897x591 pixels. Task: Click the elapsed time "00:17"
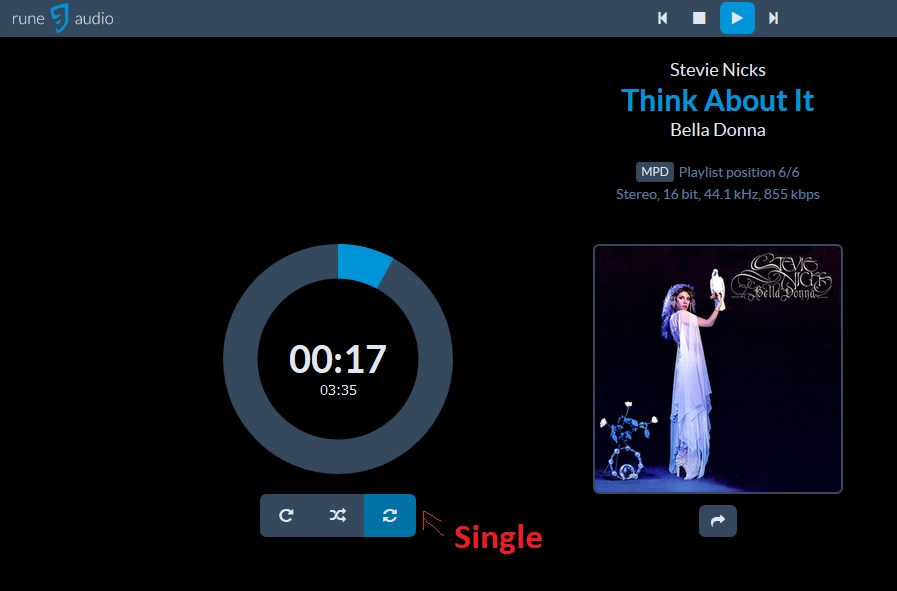338,359
